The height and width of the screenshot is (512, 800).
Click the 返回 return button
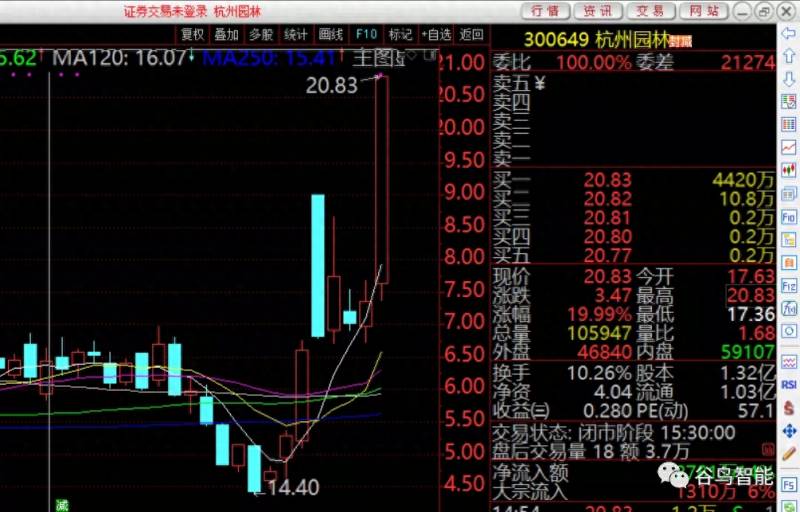[471, 35]
